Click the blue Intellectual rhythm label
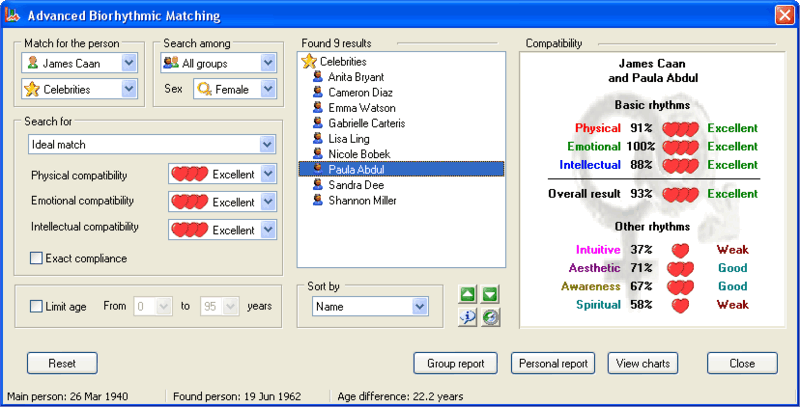Viewport: 800px width, 407px height. pyautogui.click(x=590, y=165)
